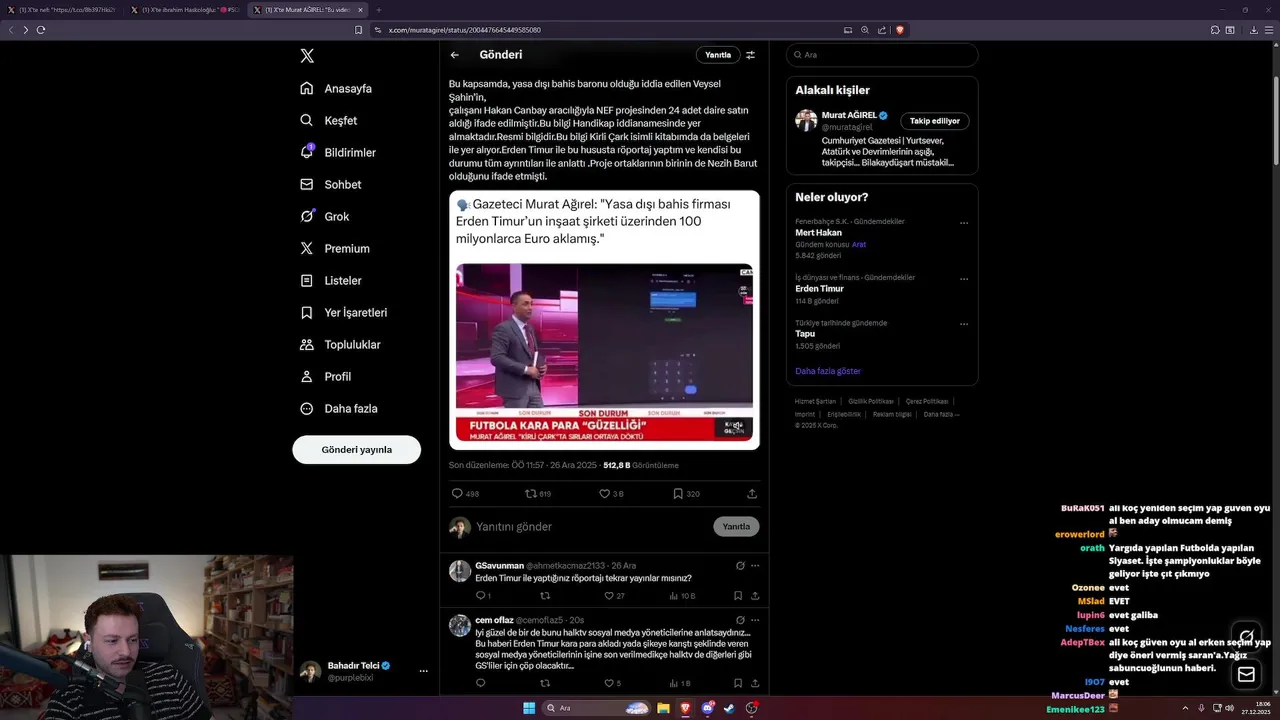Reply to GSavunman's comment
Image resolution: width=1280 pixels, height=720 pixels.
(x=482, y=596)
